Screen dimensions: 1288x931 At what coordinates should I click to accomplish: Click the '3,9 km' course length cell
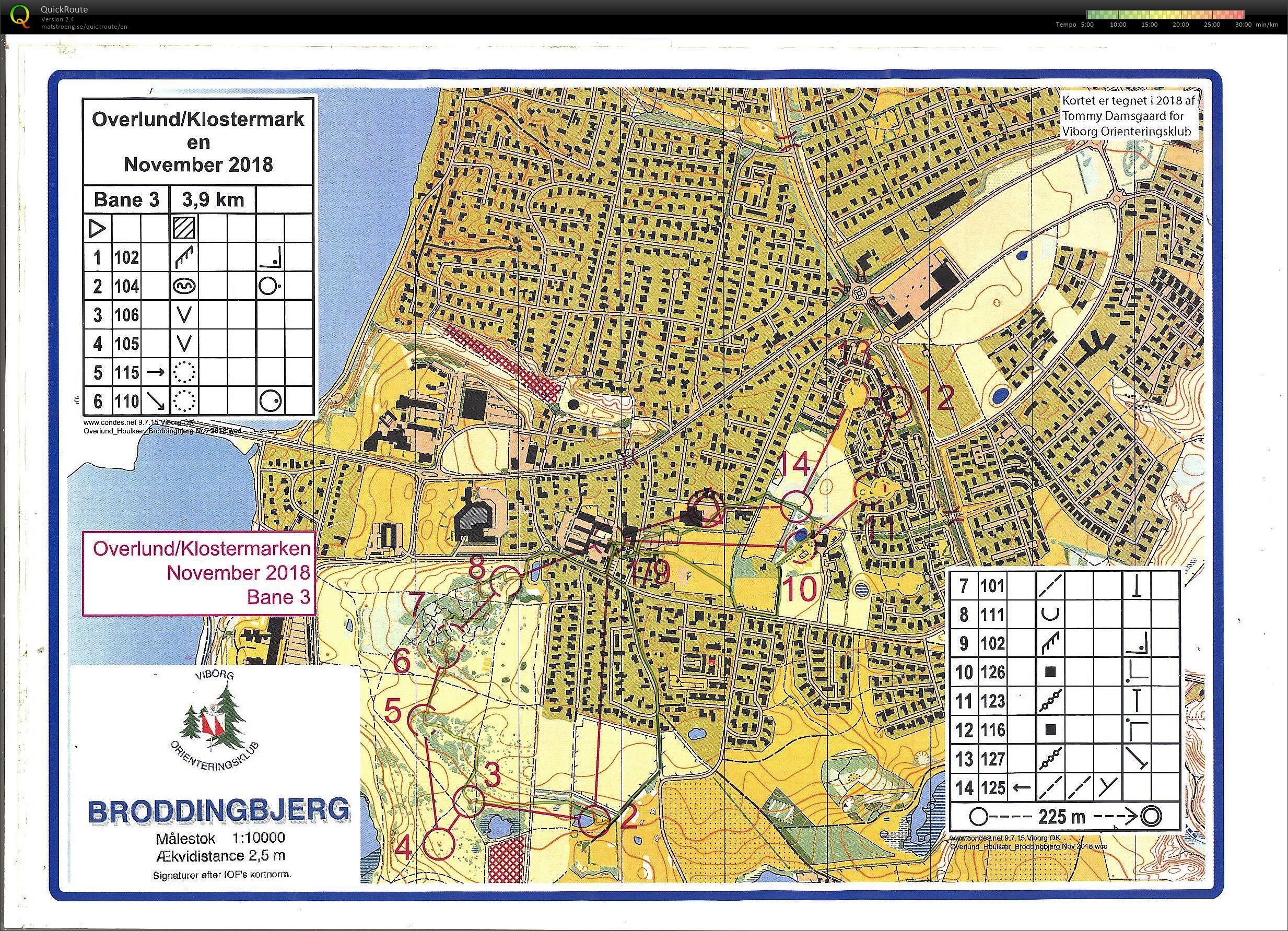213,200
